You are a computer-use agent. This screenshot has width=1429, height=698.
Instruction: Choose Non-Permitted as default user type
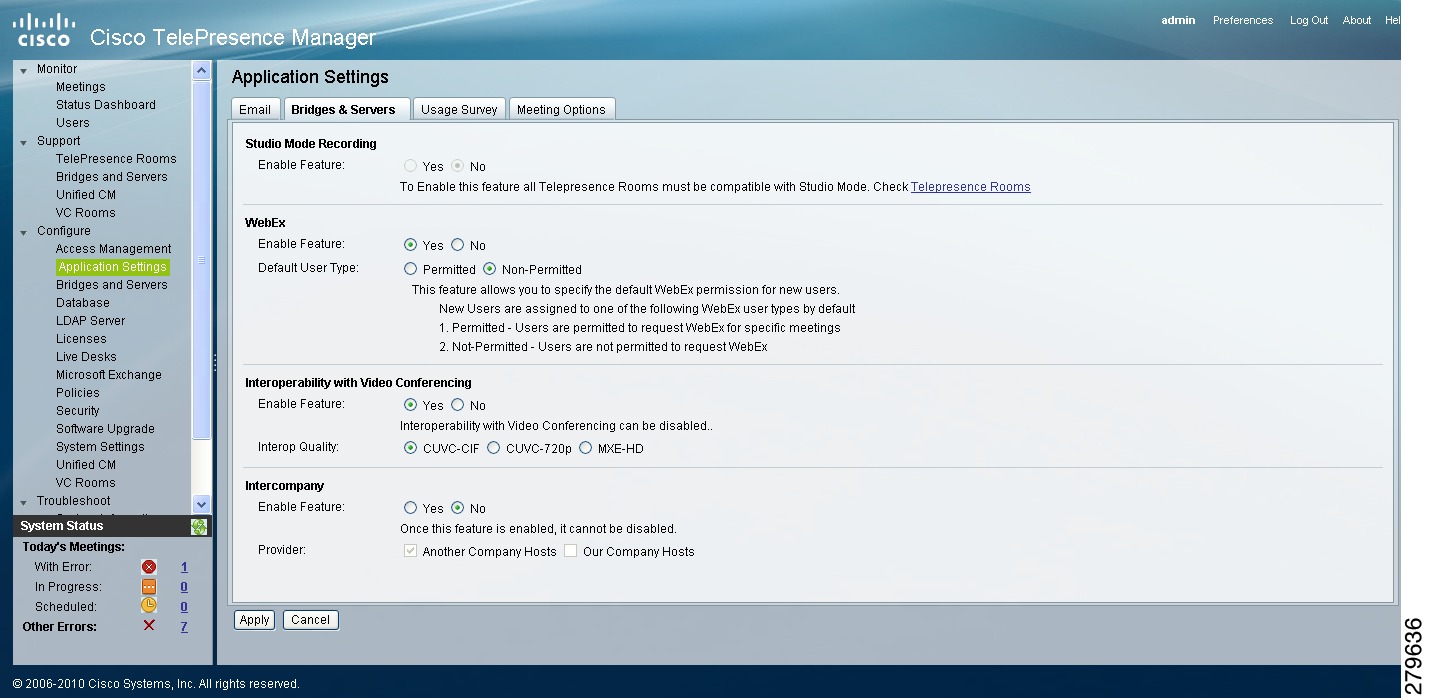pyautogui.click(x=490, y=268)
